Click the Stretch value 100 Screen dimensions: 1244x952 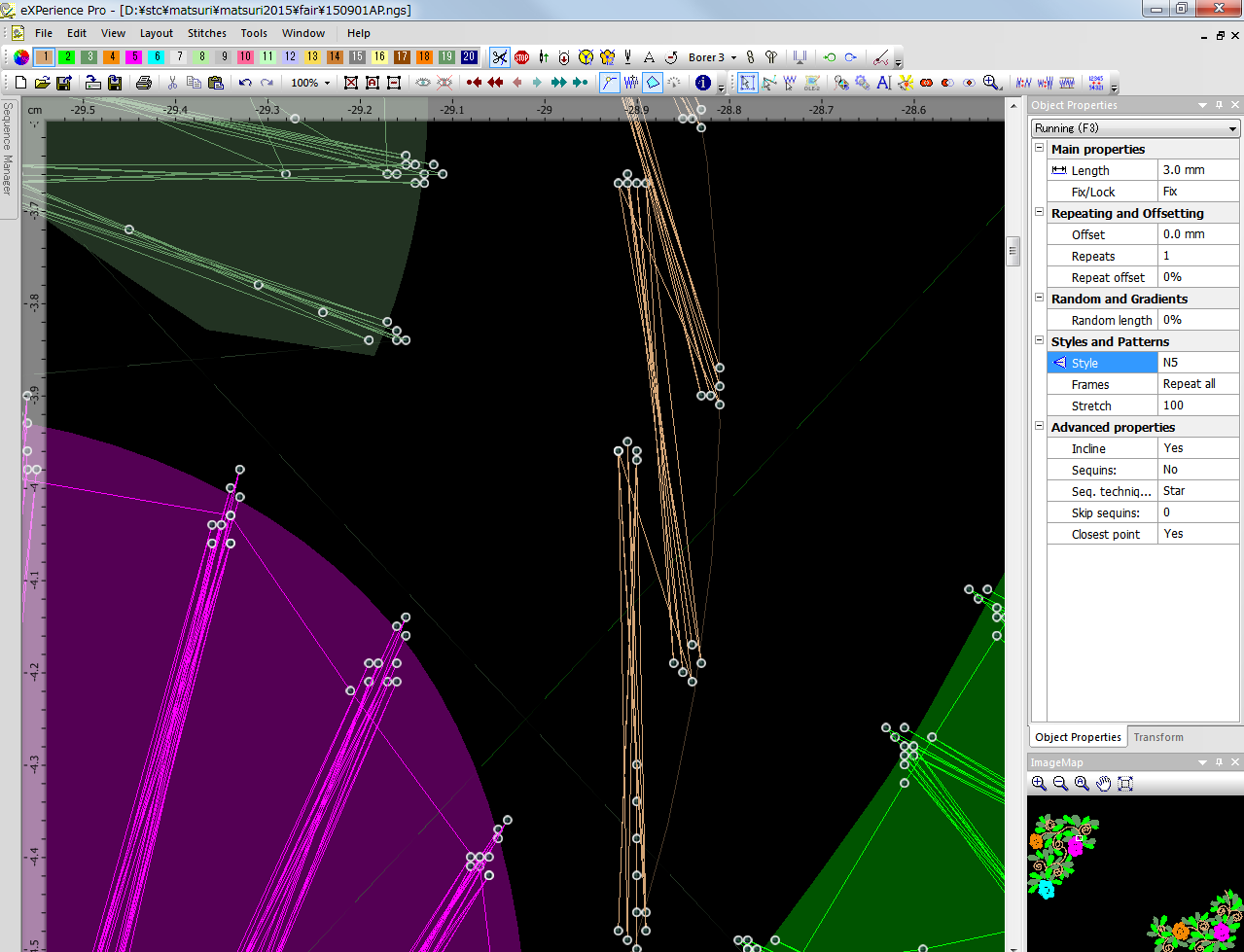click(1198, 405)
